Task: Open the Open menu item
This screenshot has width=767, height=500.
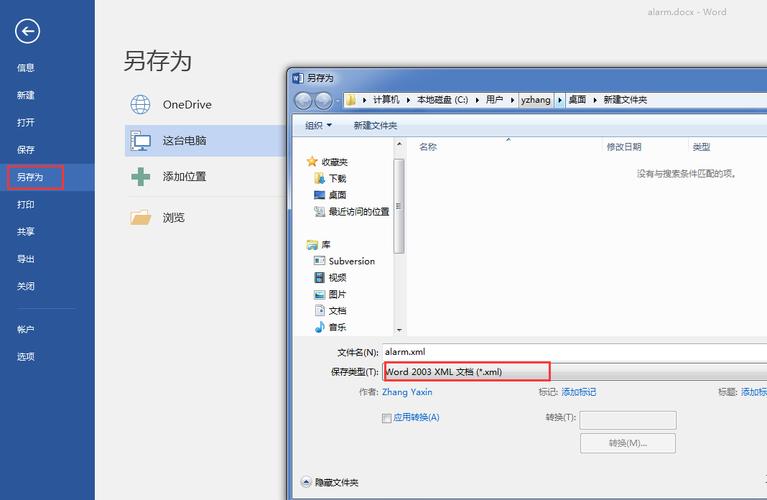Action: point(26,122)
